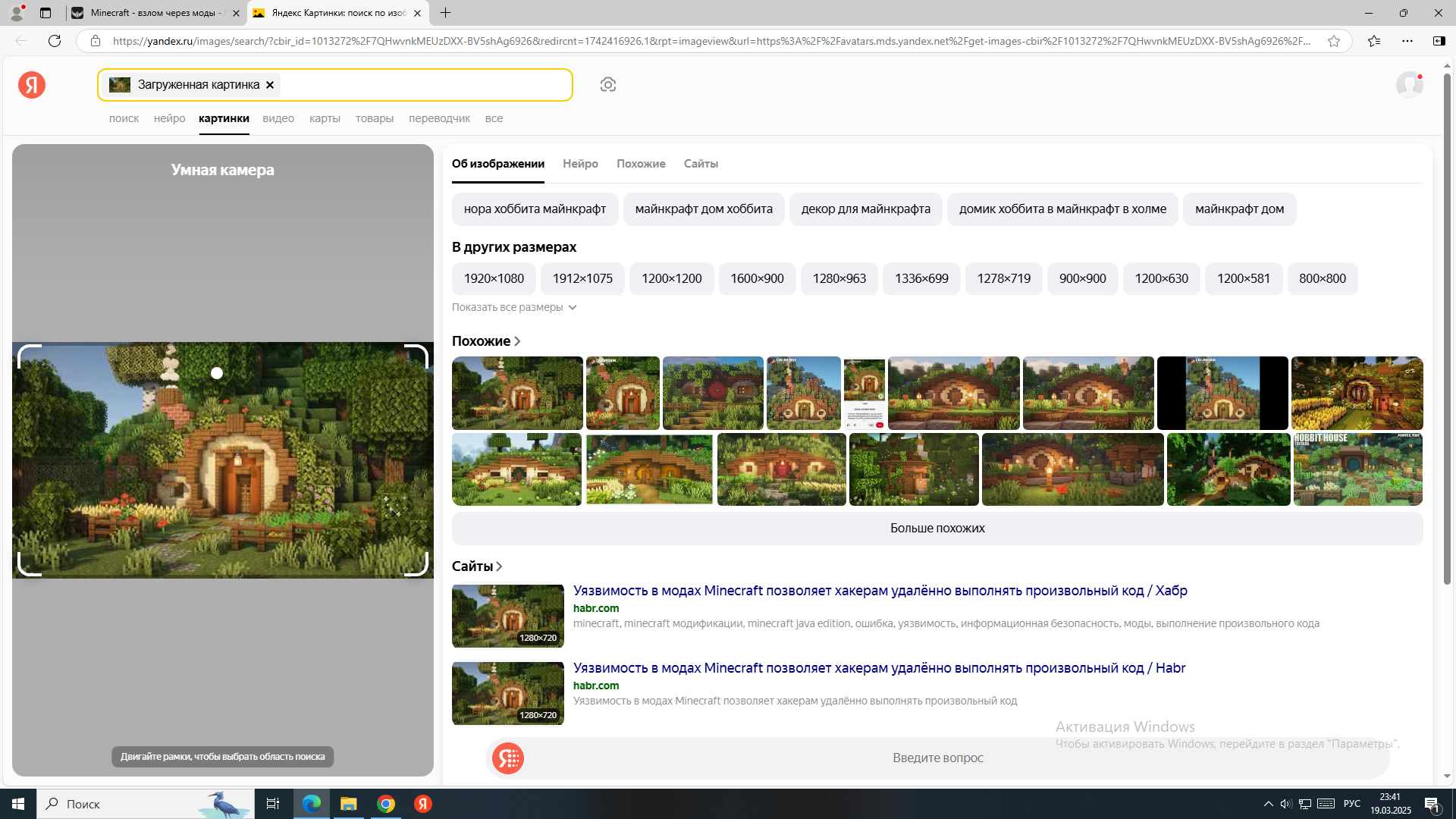Image resolution: width=1456 pixels, height=819 pixels.
Task: Open 'HOBBIT HOUSE' similar thumbnail
Action: click(1357, 469)
